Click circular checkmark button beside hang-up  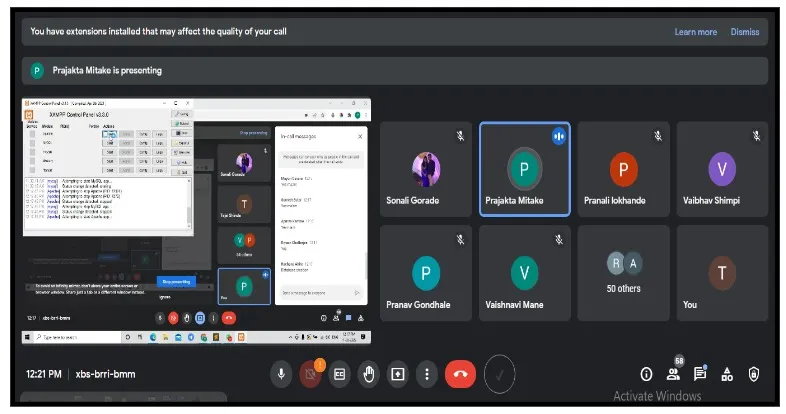499,374
